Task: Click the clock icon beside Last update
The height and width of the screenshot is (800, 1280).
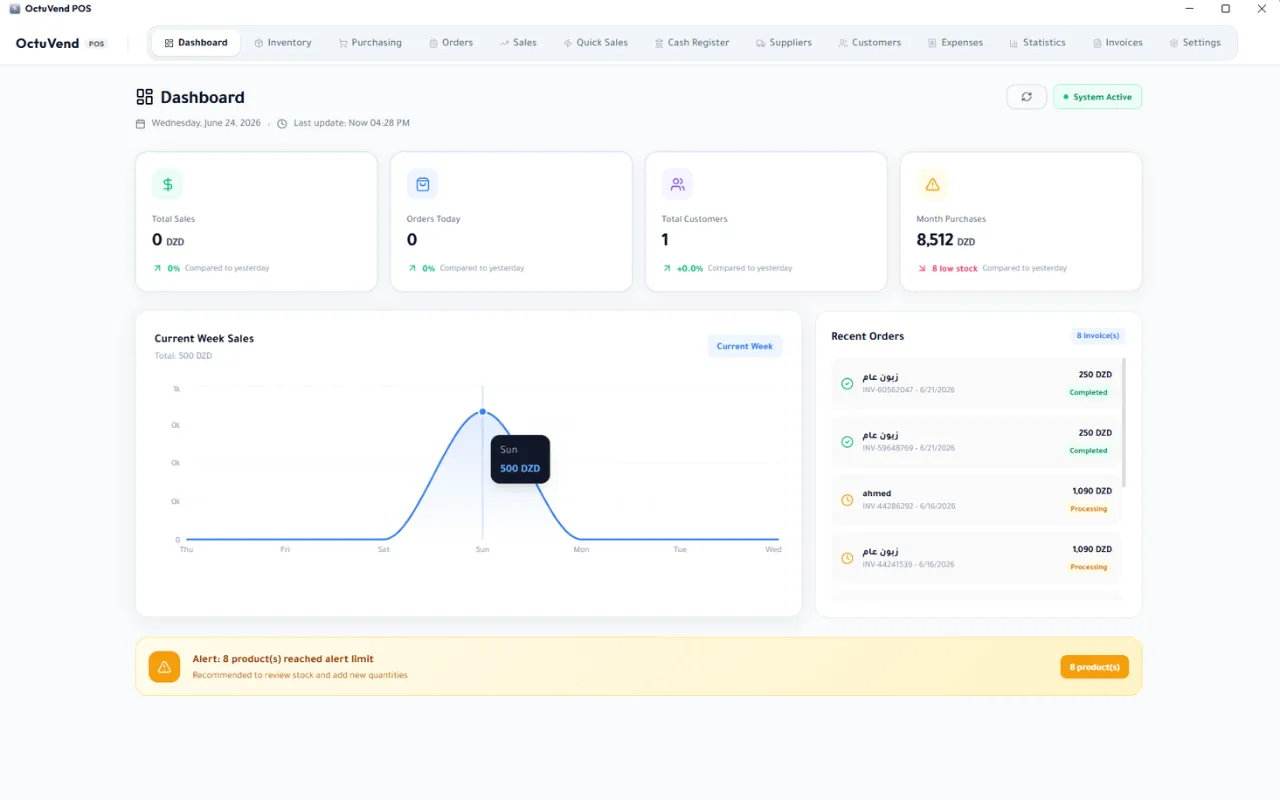Action: 282,123
